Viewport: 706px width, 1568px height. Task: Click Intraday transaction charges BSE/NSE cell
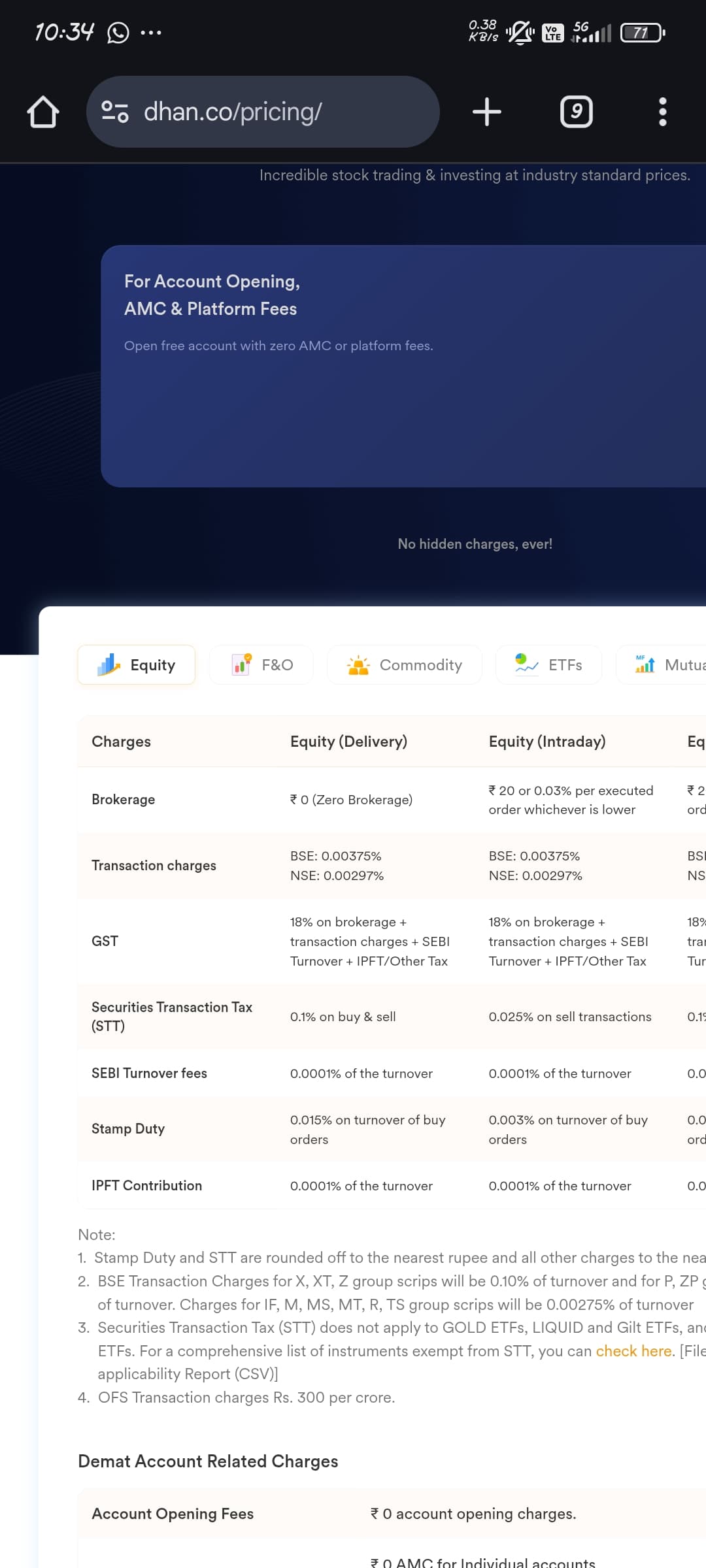(535, 866)
